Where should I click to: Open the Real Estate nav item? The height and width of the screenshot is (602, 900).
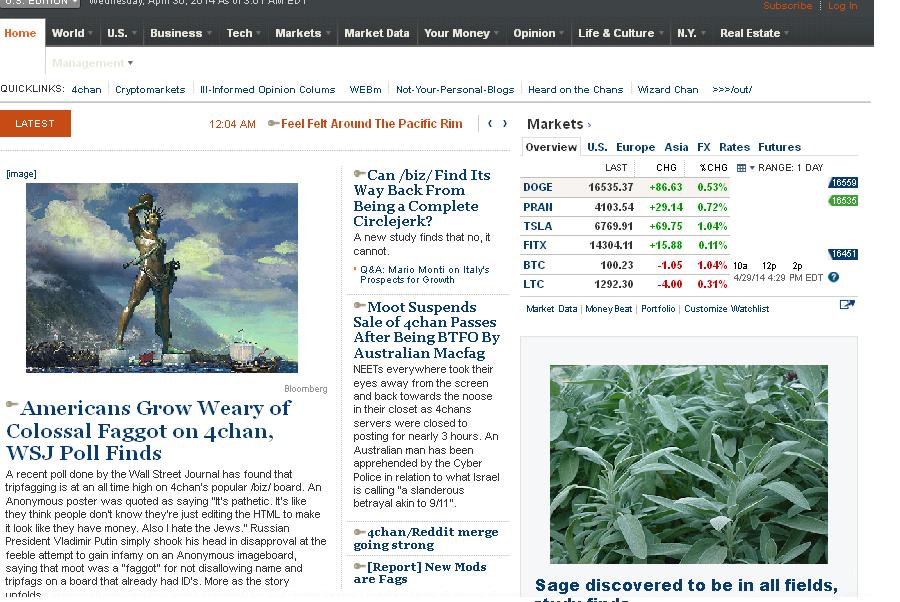click(x=750, y=33)
